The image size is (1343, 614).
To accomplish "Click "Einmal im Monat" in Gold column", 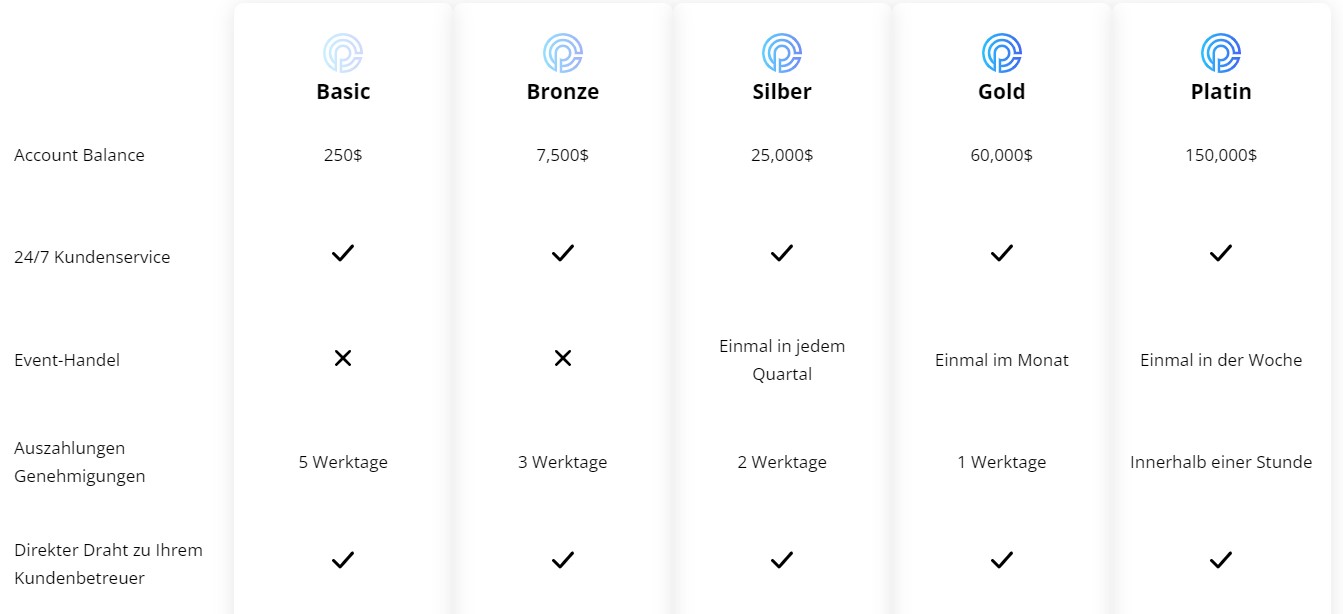I will click(1001, 360).
